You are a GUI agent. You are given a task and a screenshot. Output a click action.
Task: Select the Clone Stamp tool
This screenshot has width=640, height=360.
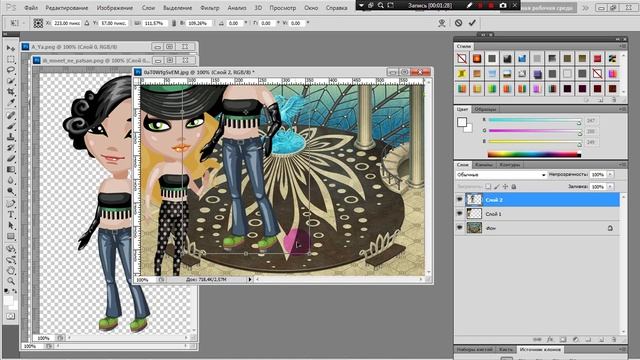pyautogui.click(x=11, y=137)
